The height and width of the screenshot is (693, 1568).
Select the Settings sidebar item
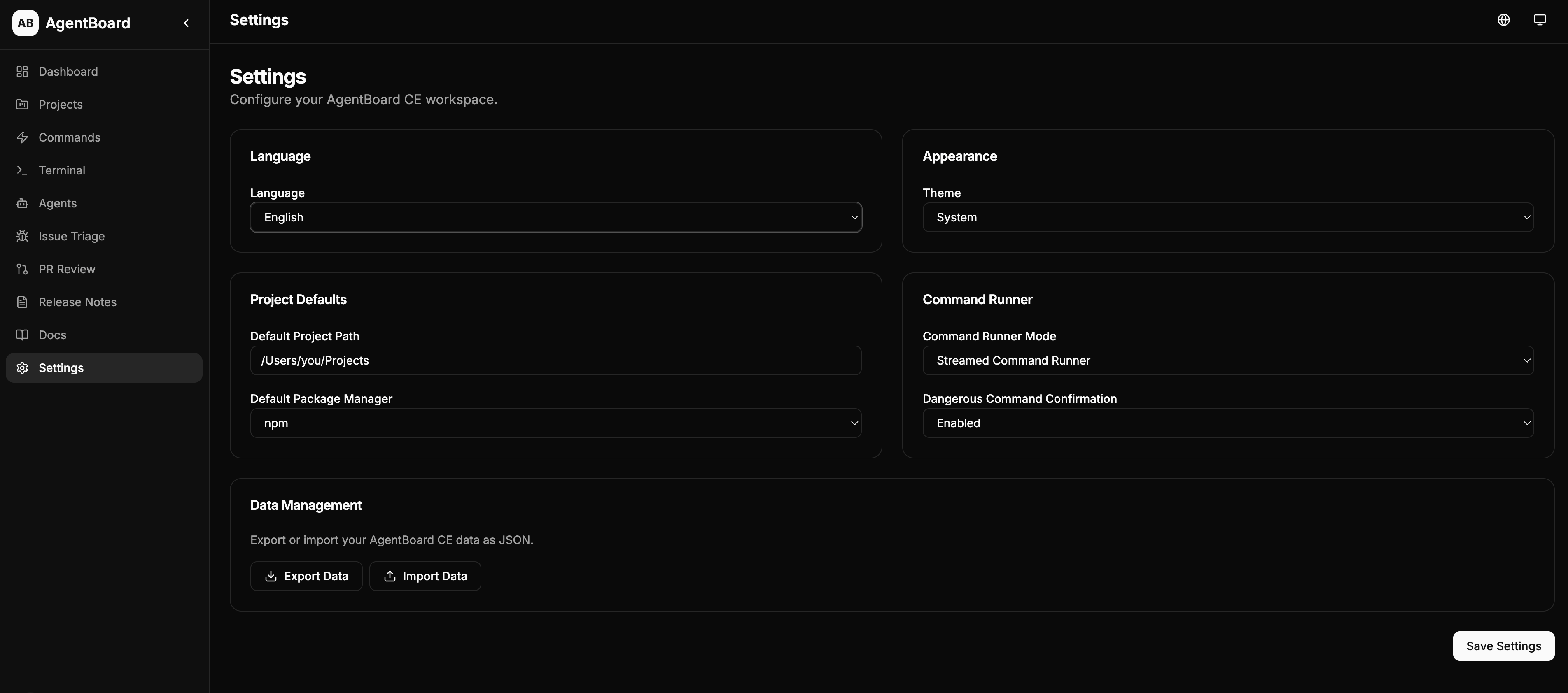pyautogui.click(x=104, y=368)
